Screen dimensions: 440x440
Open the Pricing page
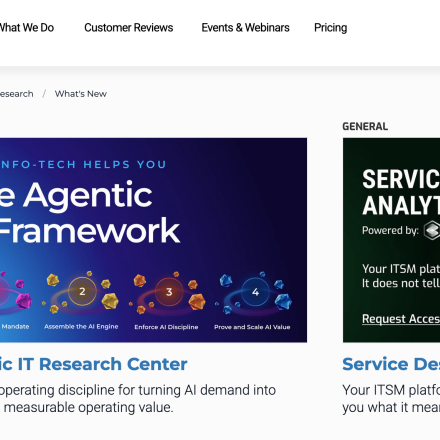coord(331,28)
